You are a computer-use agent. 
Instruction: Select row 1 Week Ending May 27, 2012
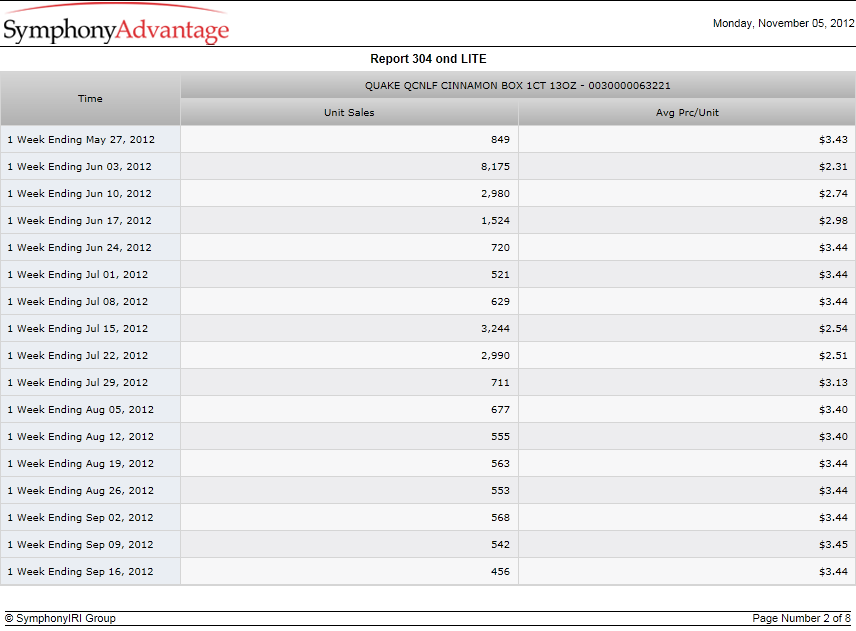pos(428,139)
